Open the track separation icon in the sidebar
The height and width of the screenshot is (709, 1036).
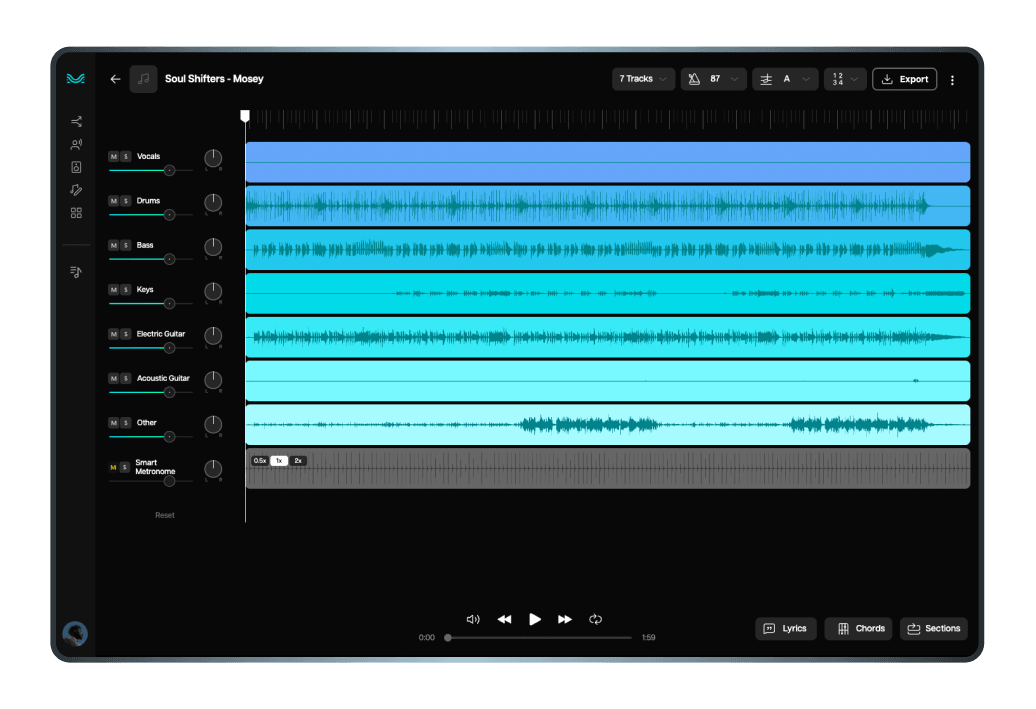click(x=76, y=122)
